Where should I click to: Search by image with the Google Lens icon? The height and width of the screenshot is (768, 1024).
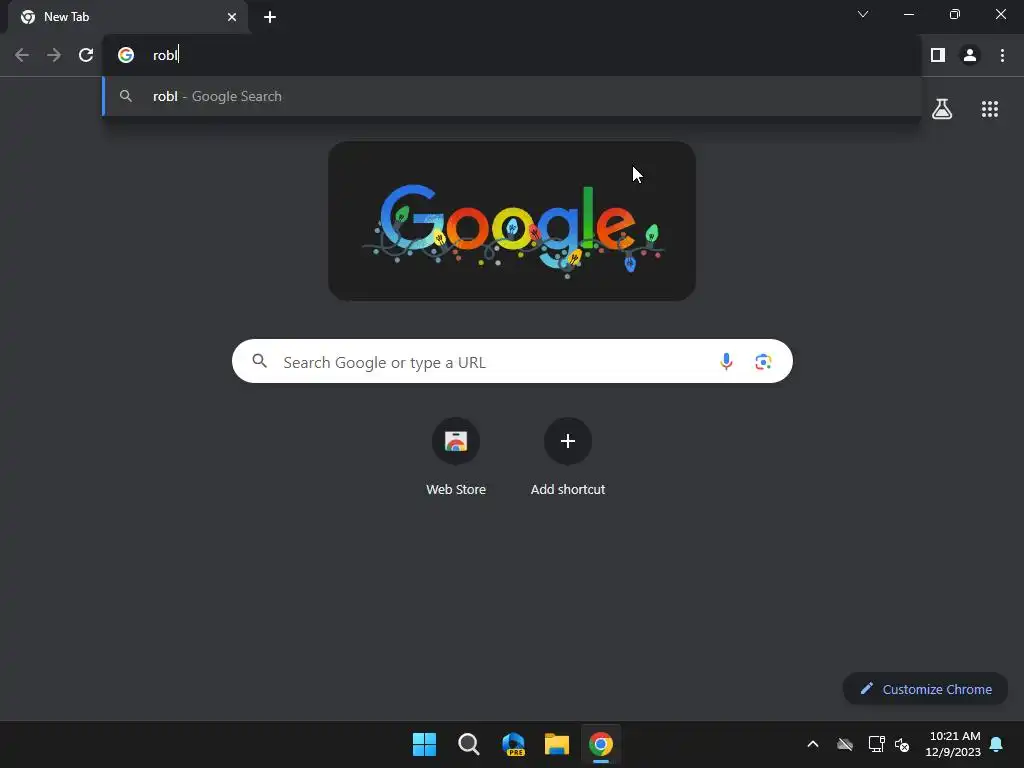coord(763,361)
